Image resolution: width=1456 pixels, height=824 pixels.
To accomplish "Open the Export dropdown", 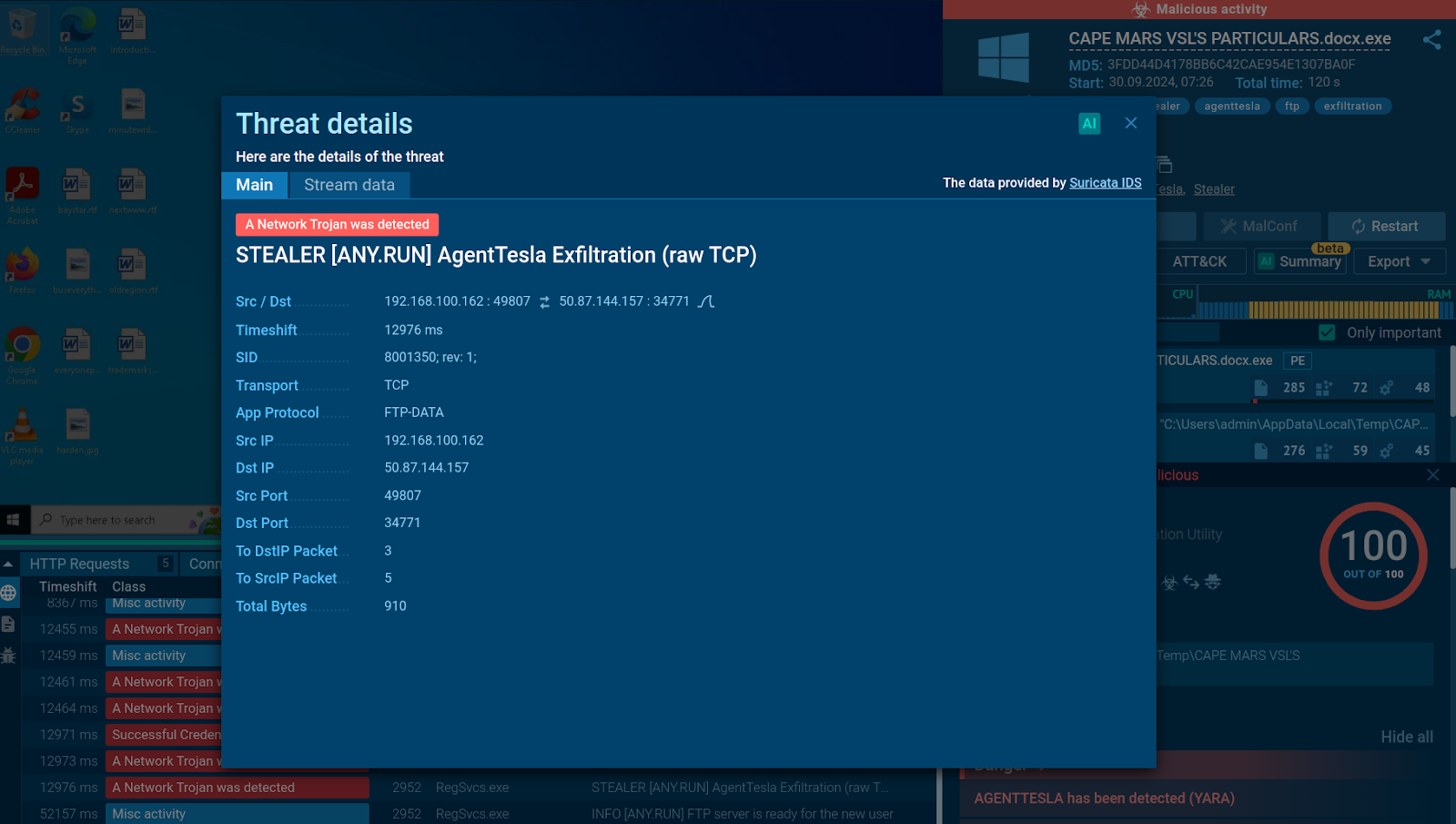I will (1399, 261).
